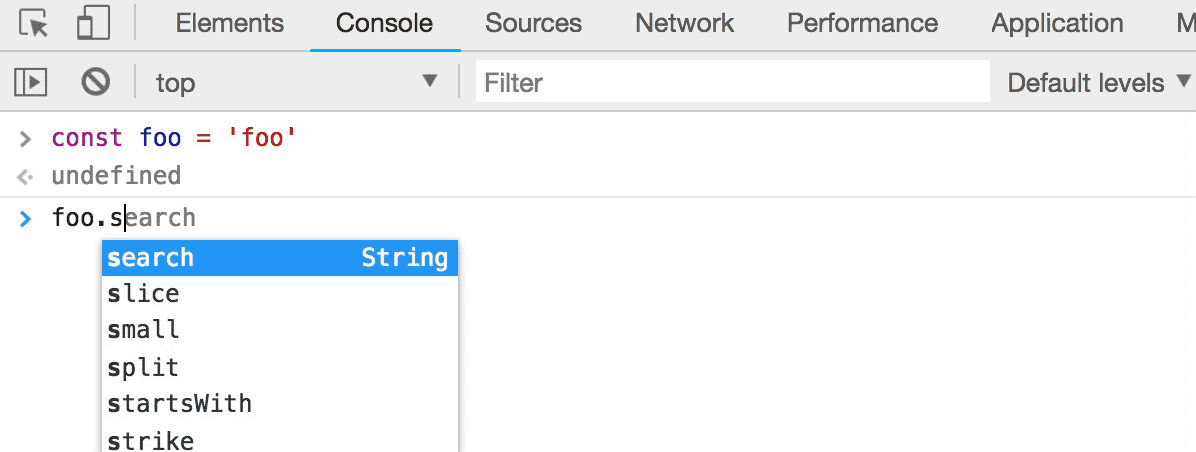Open the Network tab
This screenshot has width=1196, height=452.
click(684, 24)
